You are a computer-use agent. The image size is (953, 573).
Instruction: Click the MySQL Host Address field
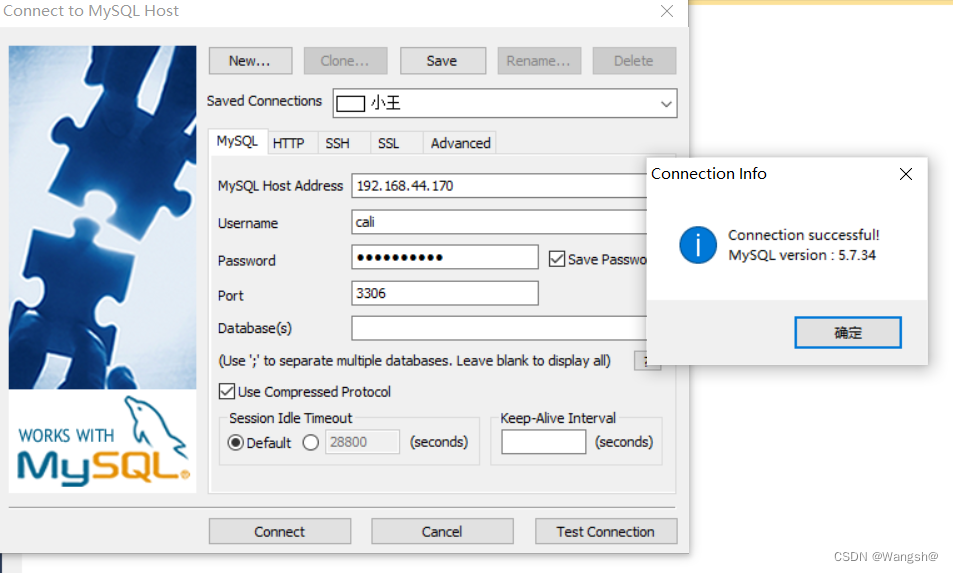pyautogui.click(x=499, y=186)
